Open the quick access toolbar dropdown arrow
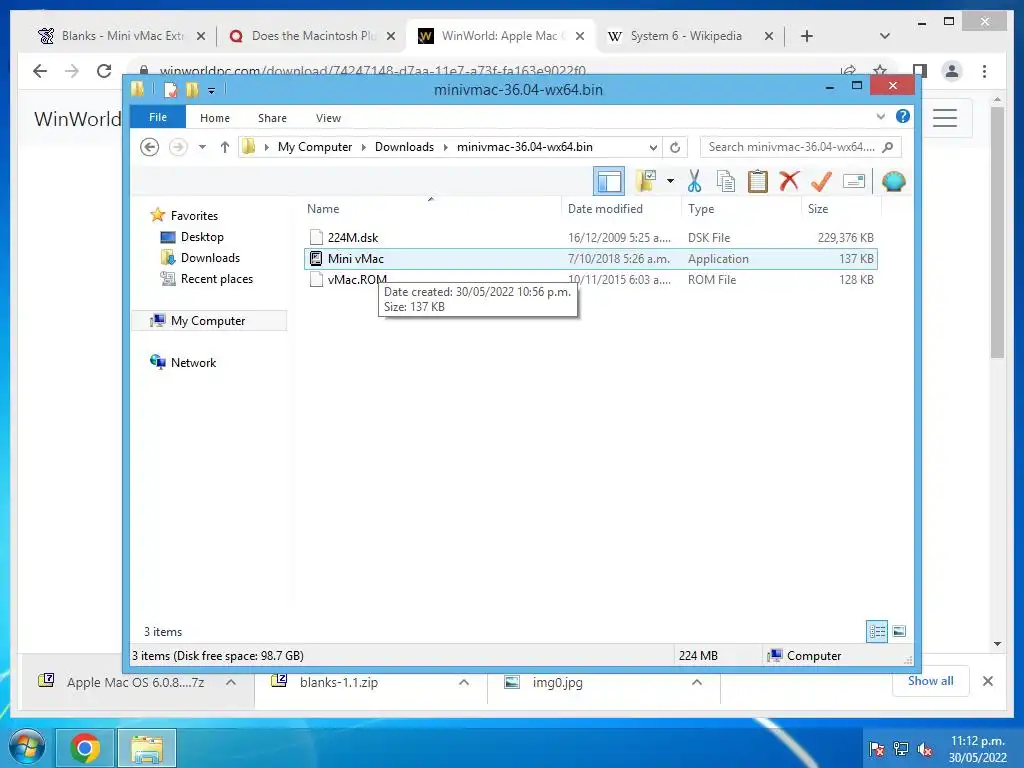Image resolution: width=1024 pixels, height=768 pixels. (x=211, y=91)
